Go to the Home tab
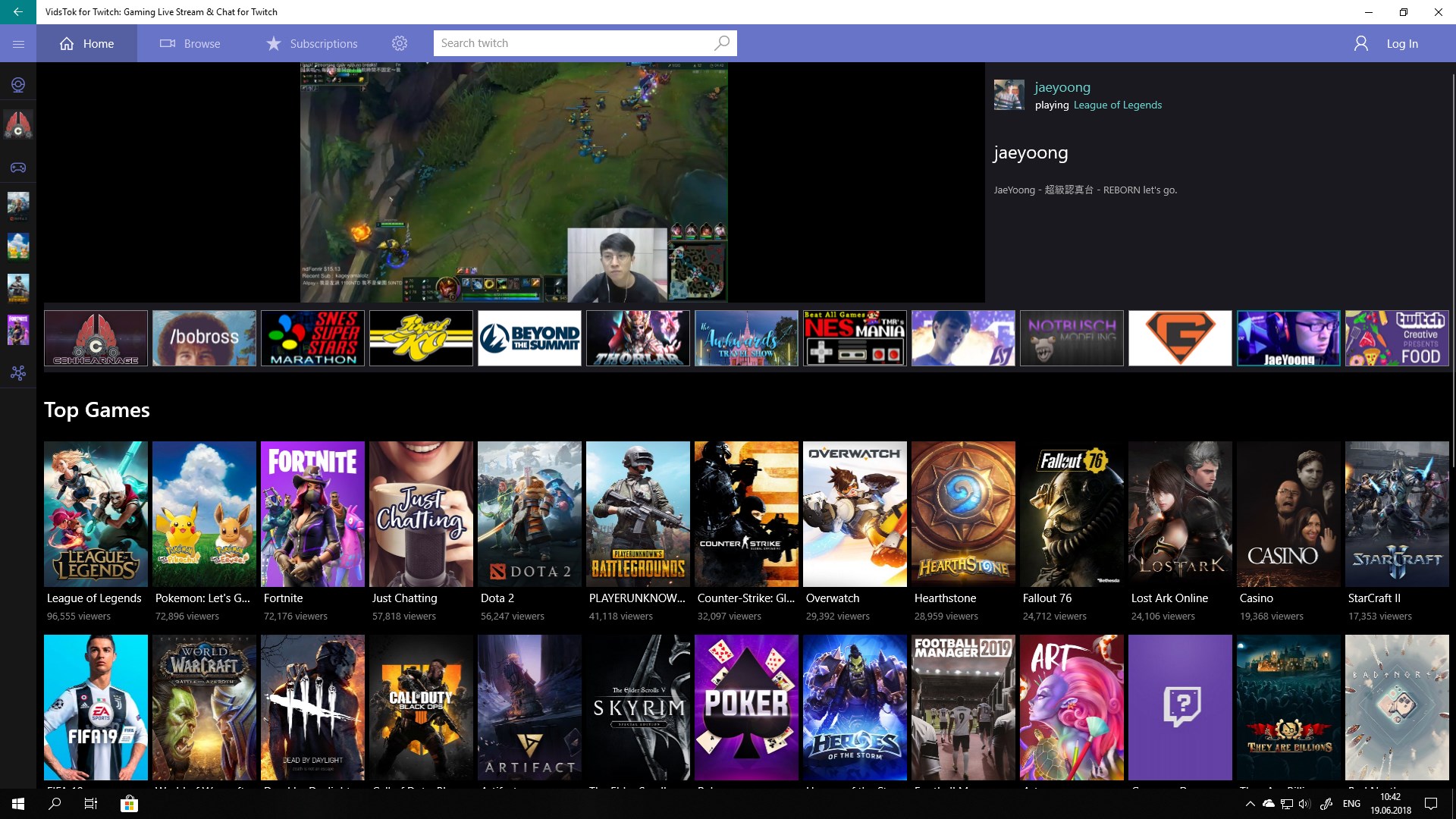 (86, 43)
